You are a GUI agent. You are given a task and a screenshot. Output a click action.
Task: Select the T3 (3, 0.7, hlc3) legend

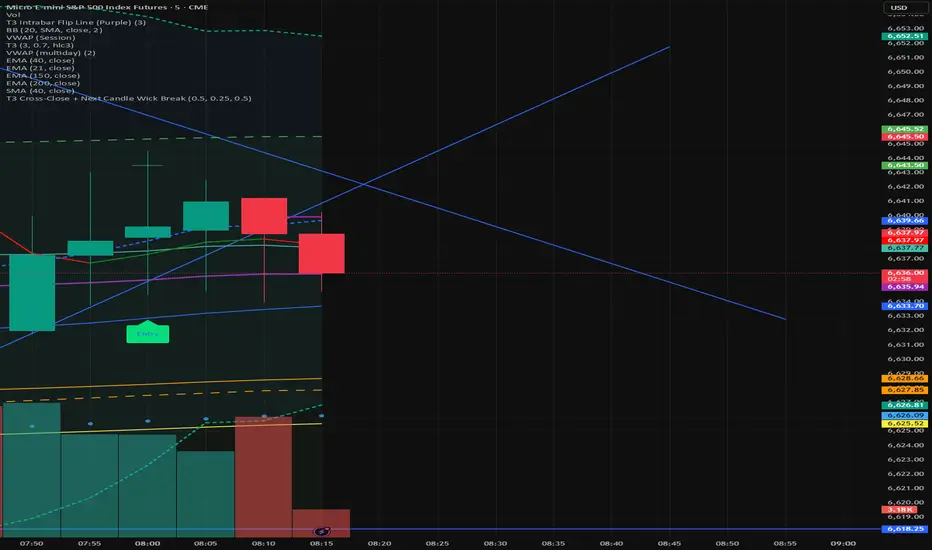point(40,45)
